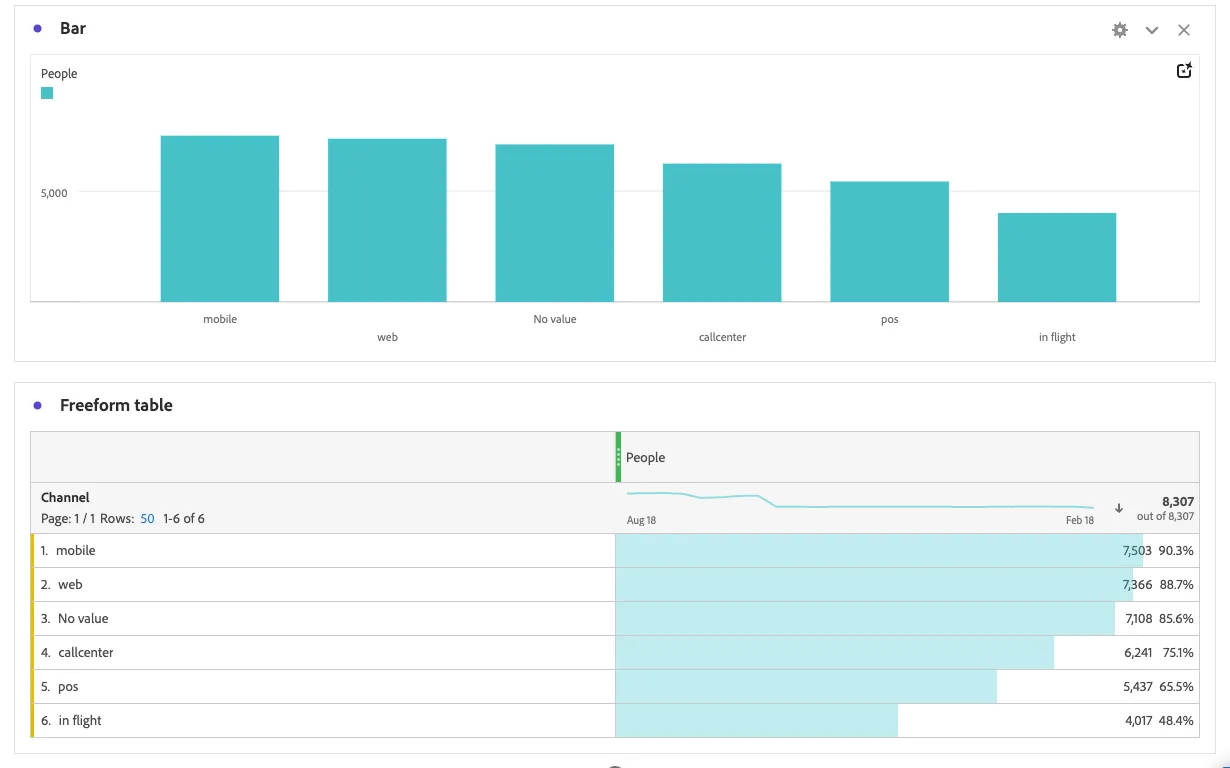
Task: Click the in flight axis label under chart
Action: tap(1057, 337)
